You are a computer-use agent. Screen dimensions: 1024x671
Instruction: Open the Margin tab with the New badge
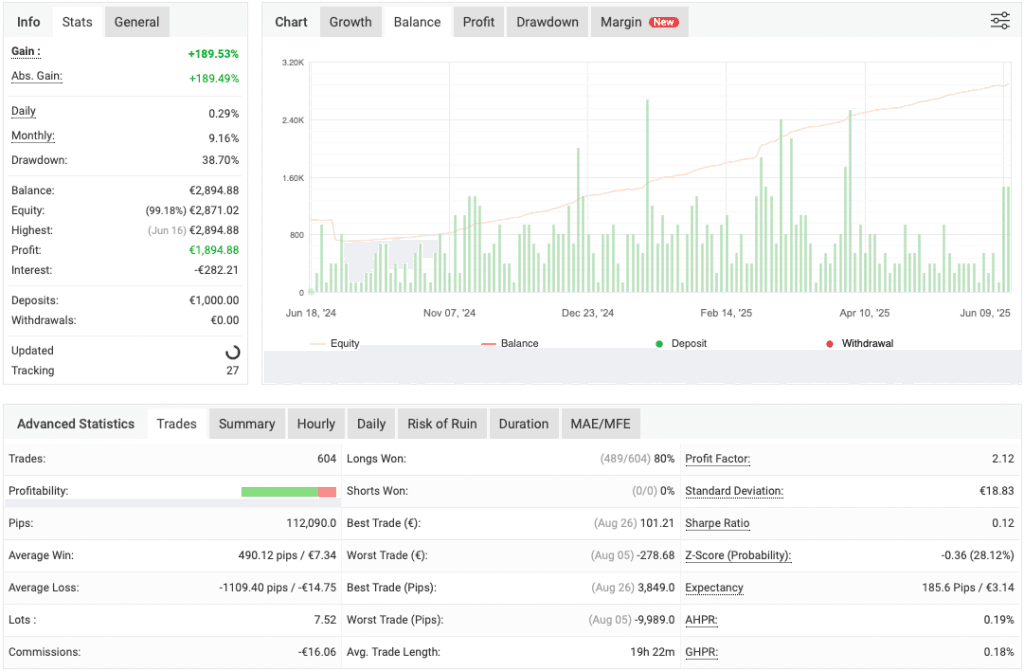click(639, 21)
